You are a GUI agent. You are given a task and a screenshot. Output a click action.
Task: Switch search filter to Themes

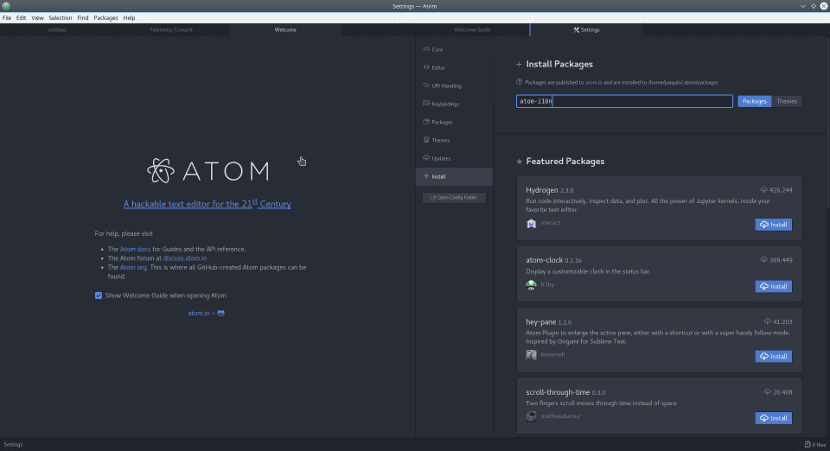point(787,101)
